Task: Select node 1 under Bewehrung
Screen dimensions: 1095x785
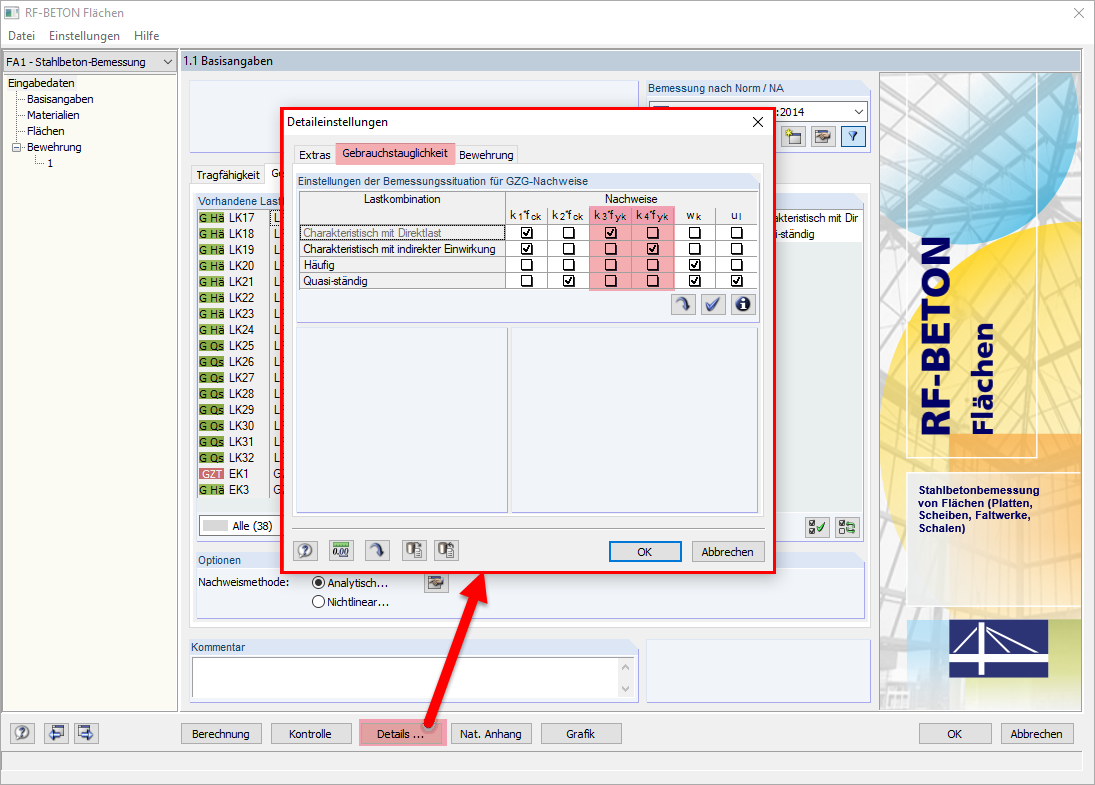Action: 50,163
